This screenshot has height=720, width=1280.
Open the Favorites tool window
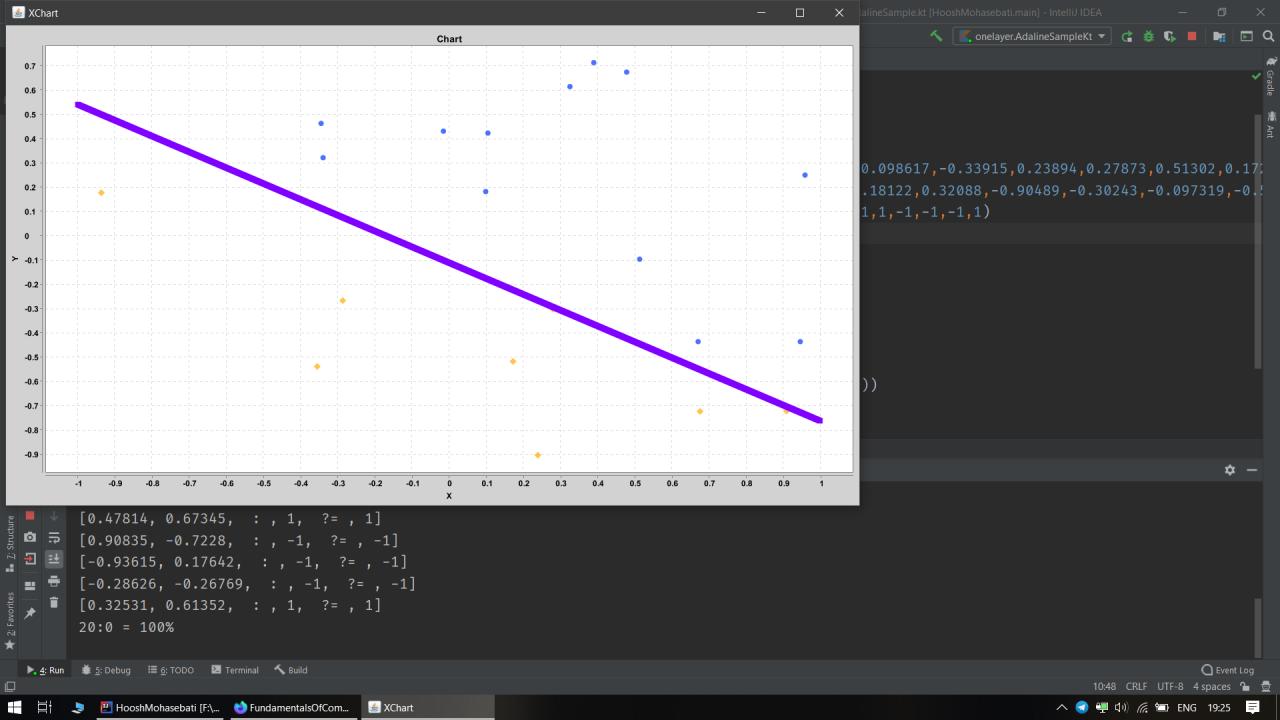pos(10,621)
